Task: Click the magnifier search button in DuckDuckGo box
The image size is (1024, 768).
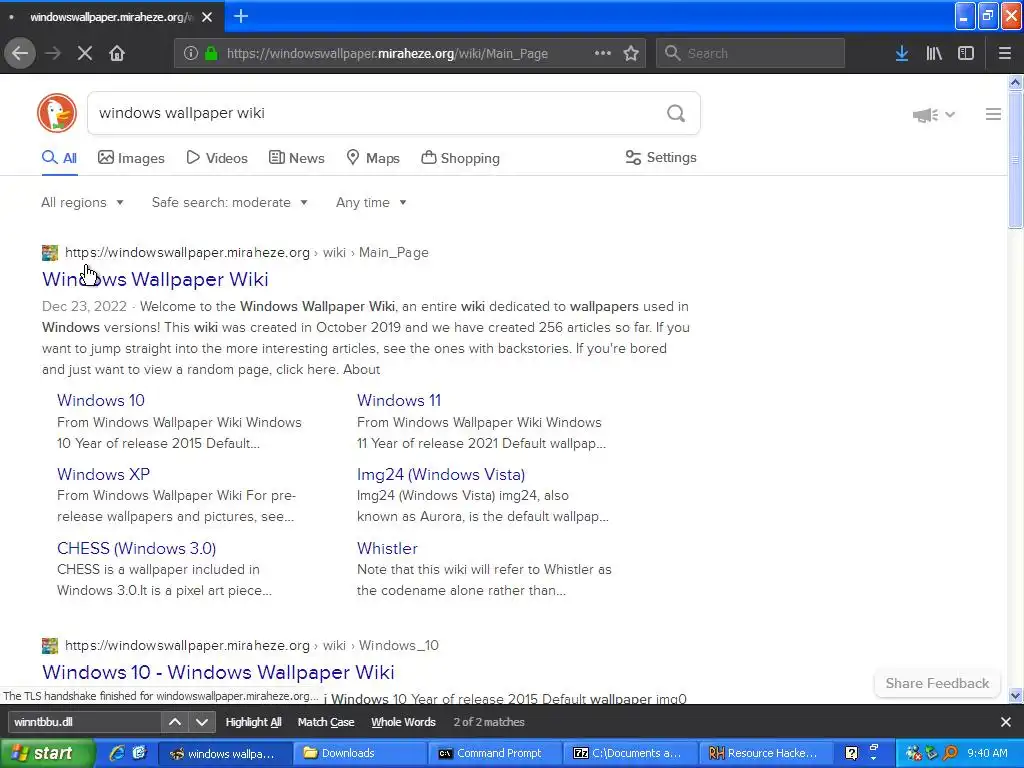Action: [x=676, y=114]
